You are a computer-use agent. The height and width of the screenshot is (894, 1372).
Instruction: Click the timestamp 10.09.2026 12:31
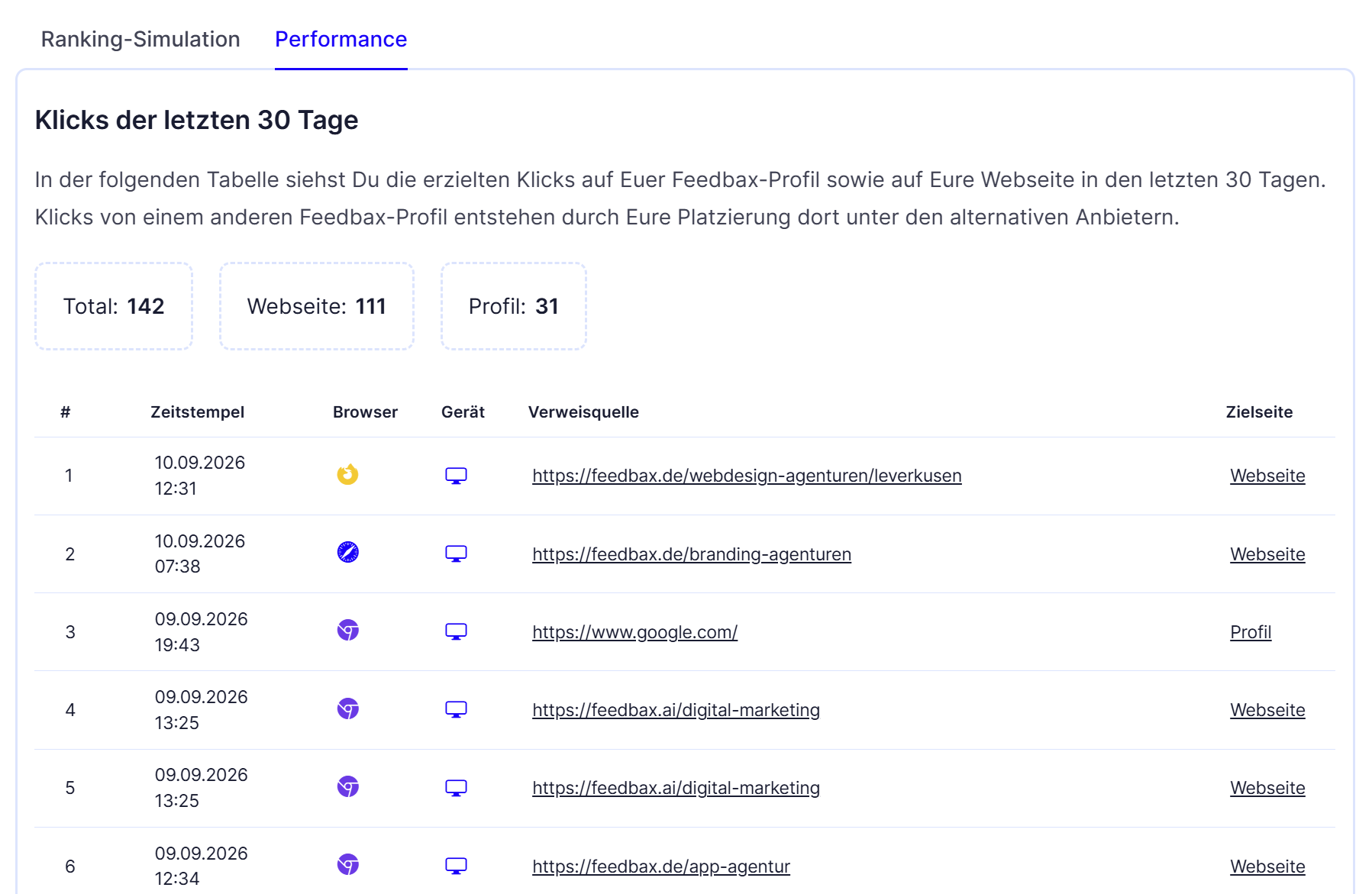(200, 476)
